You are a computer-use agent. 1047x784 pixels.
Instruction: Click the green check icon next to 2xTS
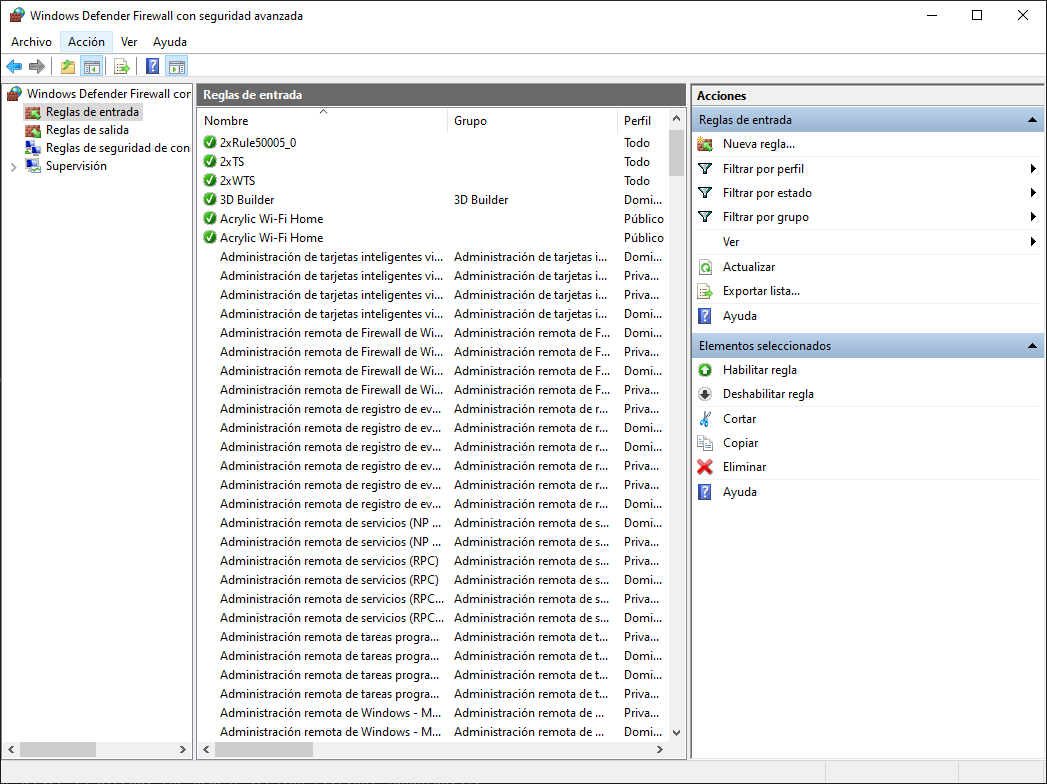pos(210,161)
